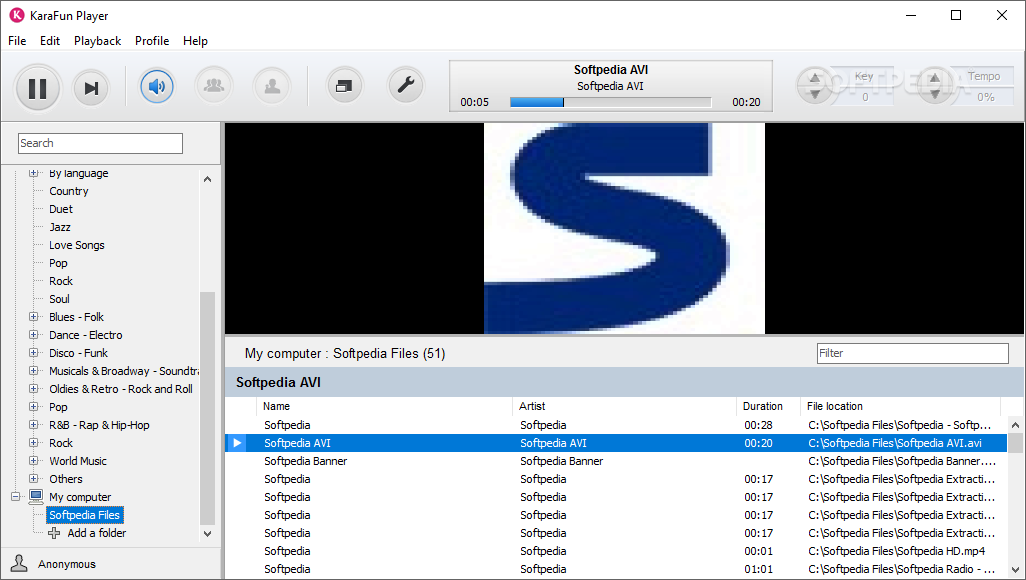
Task: Select Love Songs in the tree
Action: click(x=77, y=245)
